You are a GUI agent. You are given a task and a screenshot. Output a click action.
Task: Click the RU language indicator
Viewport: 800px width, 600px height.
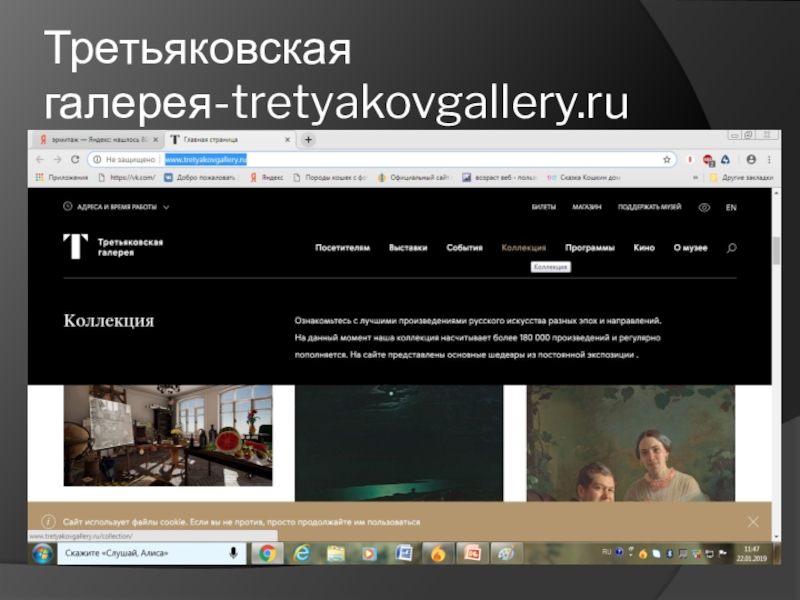606,552
